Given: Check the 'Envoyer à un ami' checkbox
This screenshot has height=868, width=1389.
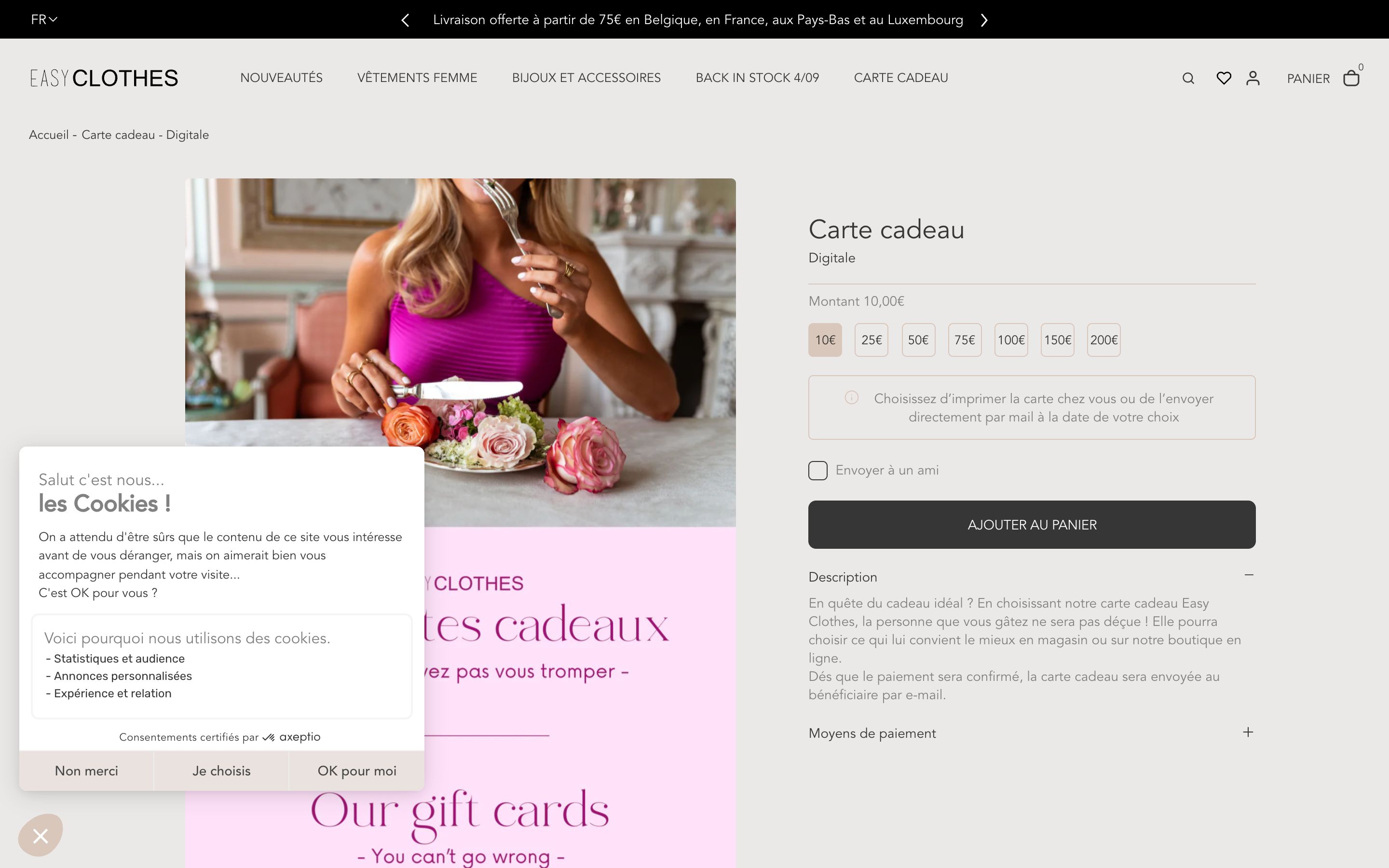Looking at the screenshot, I should [x=818, y=470].
